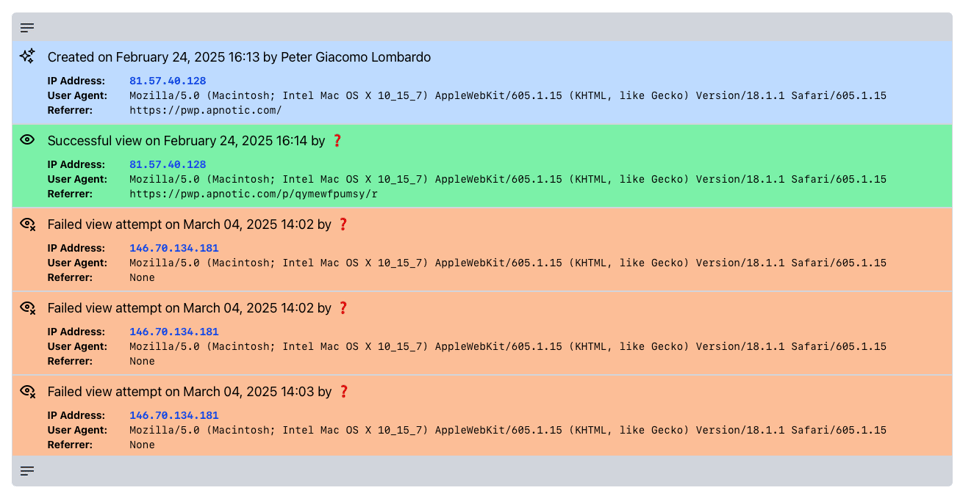This screenshot has height=493, width=960.
Task: Click the menu lines icon in bottom bar
Action: coord(27,471)
